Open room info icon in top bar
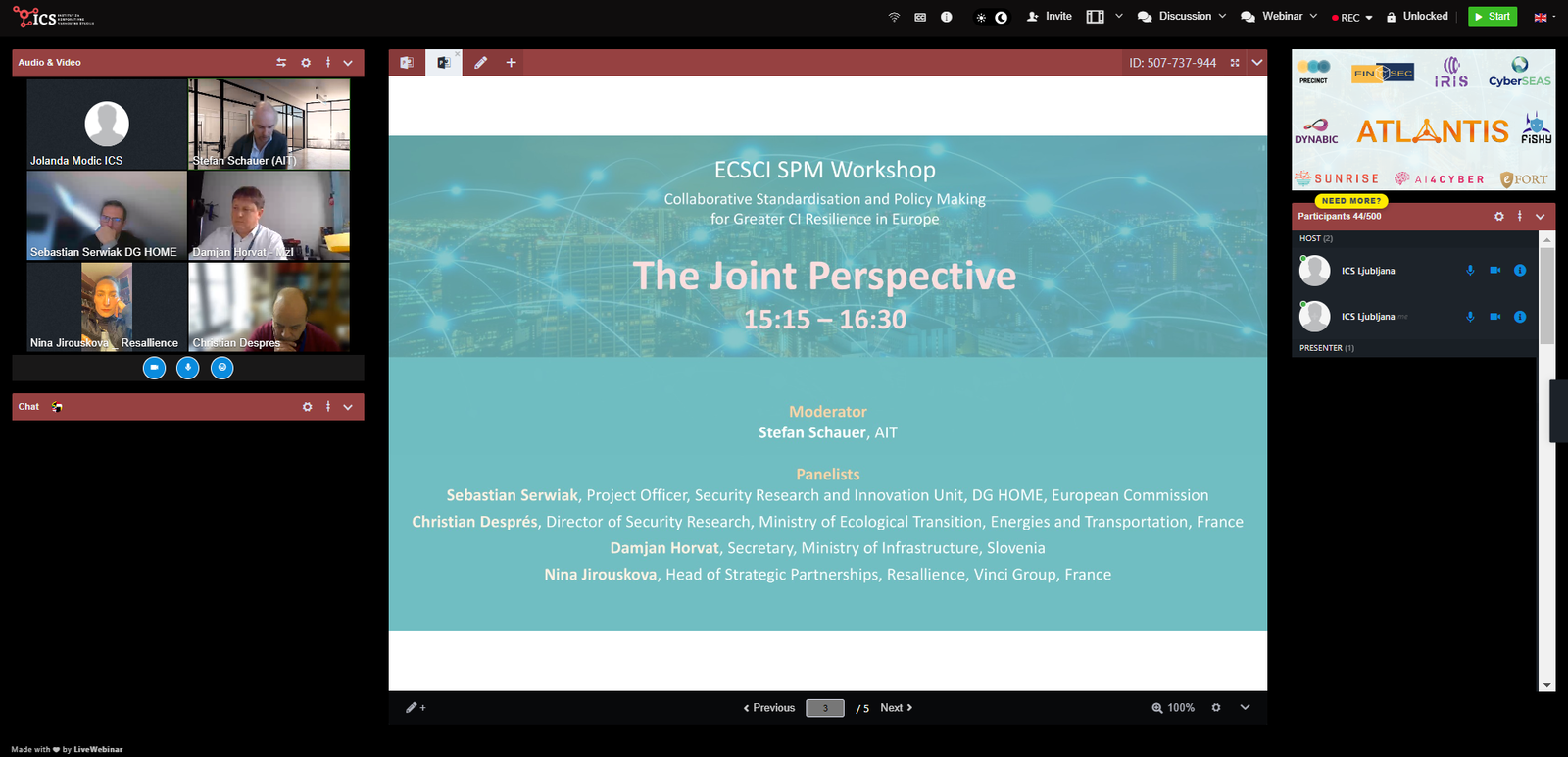The image size is (1568, 757). pos(947,17)
